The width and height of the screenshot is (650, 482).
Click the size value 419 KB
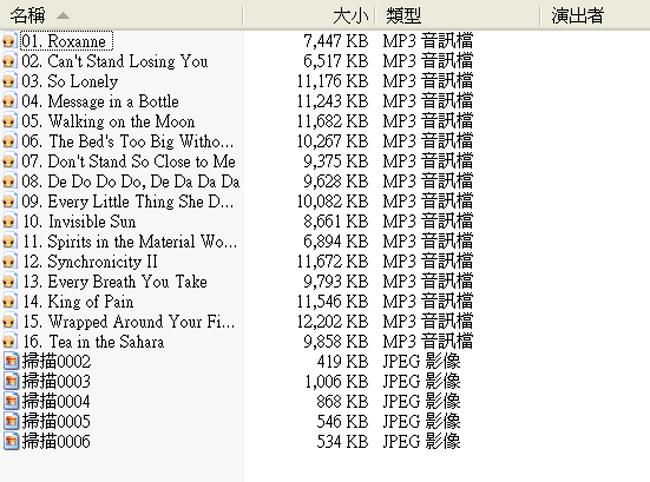pyautogui.click(x=343, y=361)
